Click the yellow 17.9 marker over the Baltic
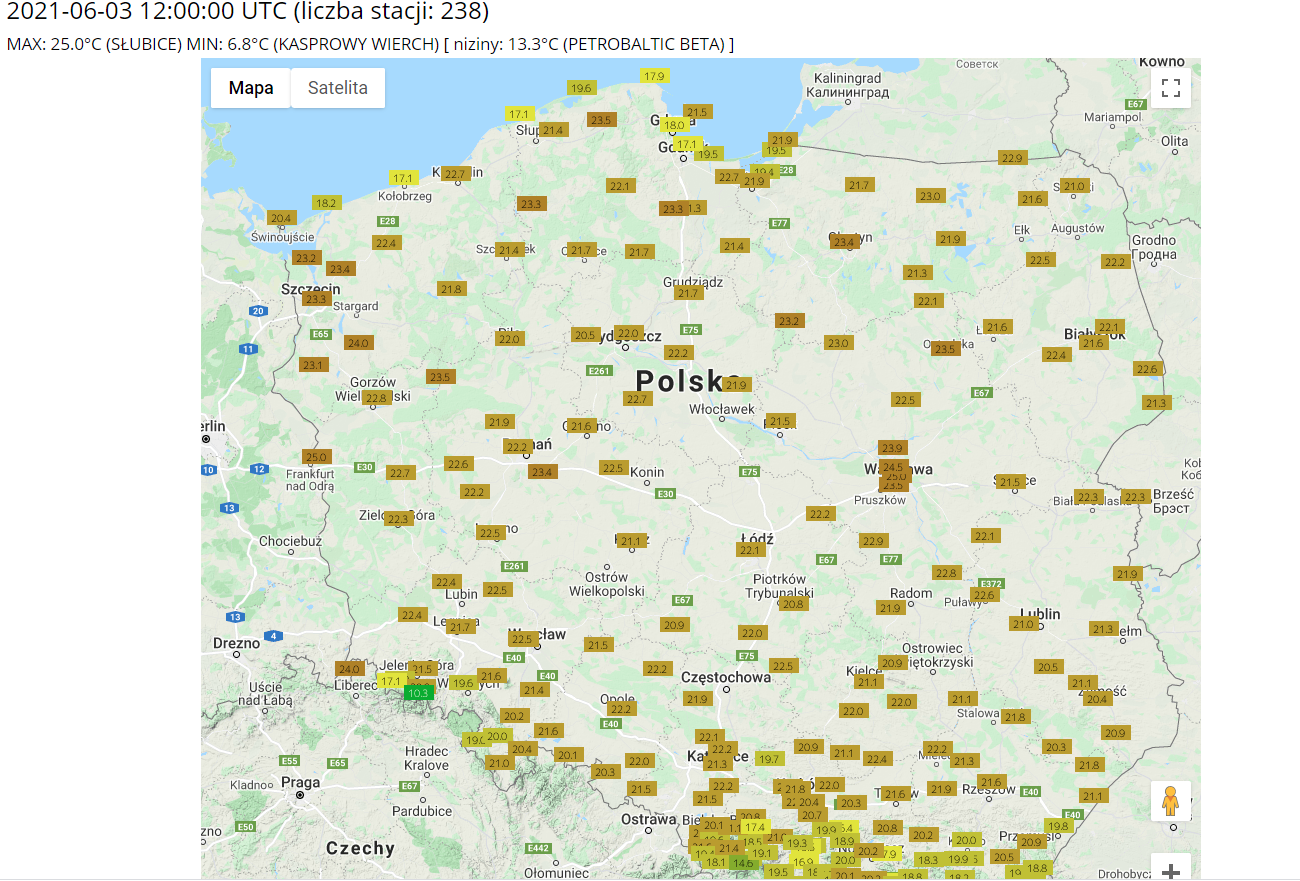Image resolution: width=1300 pixels, height=881 pixels. click(x=654, y=76)
